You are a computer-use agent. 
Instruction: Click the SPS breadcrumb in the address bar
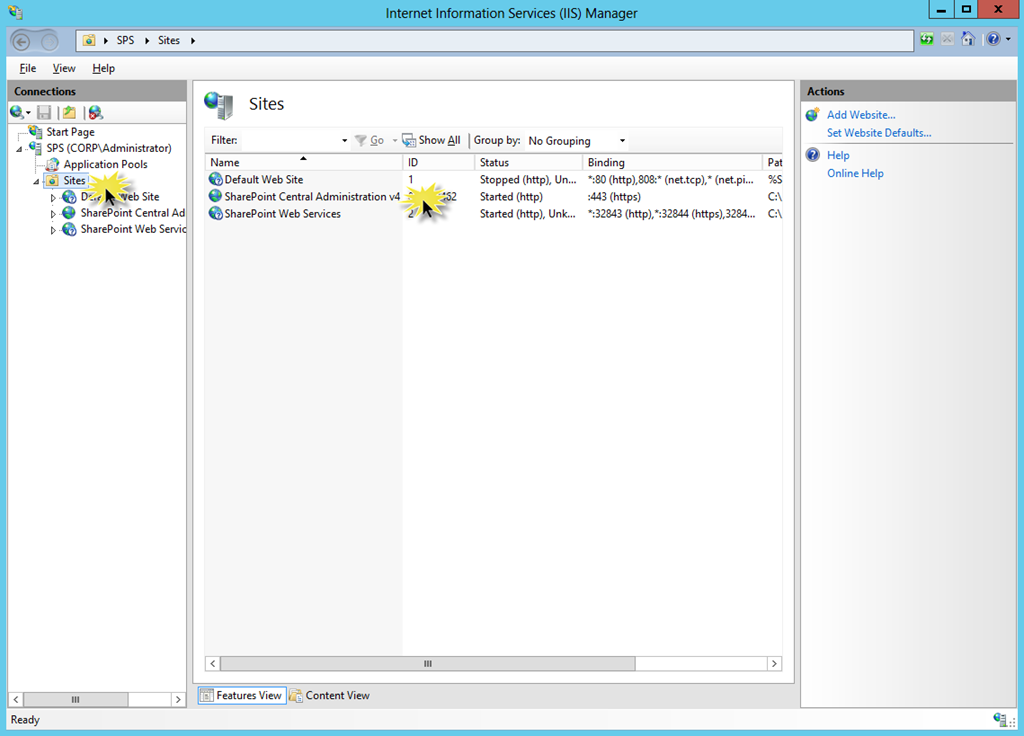[x=125, y=40]
